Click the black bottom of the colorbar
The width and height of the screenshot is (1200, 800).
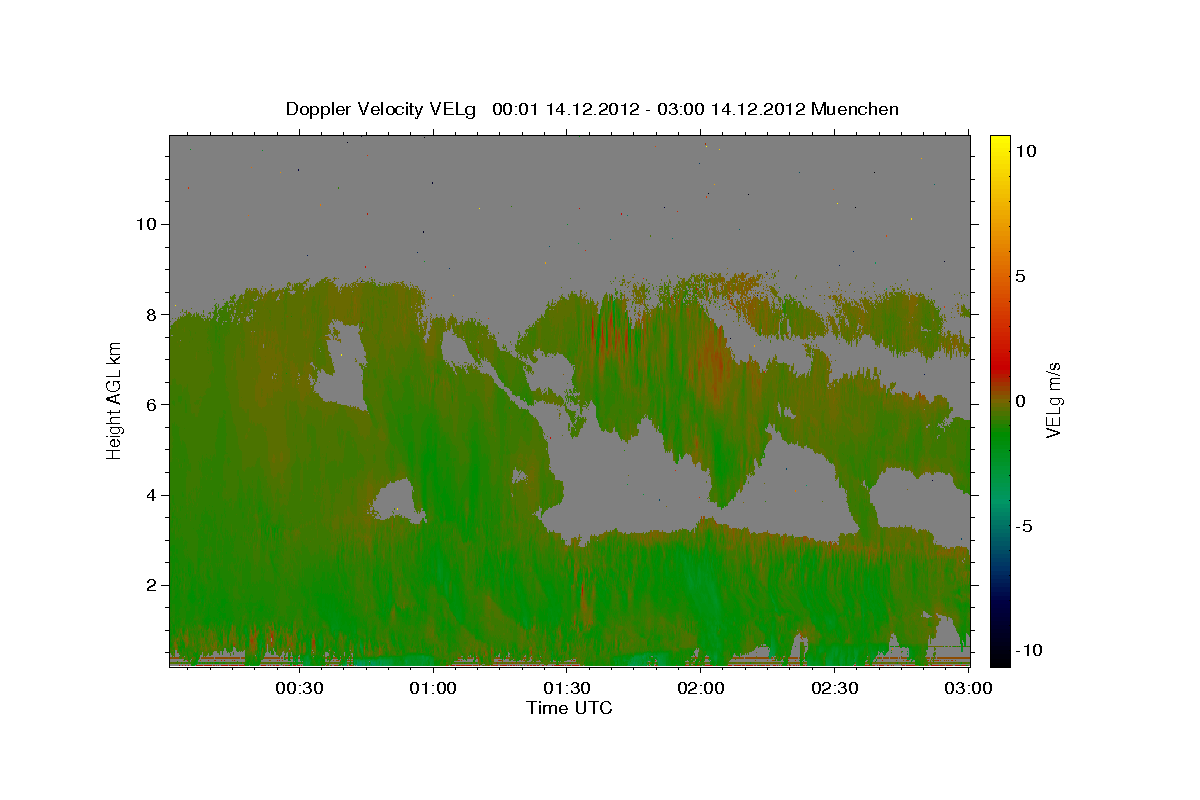pos(999,655)
